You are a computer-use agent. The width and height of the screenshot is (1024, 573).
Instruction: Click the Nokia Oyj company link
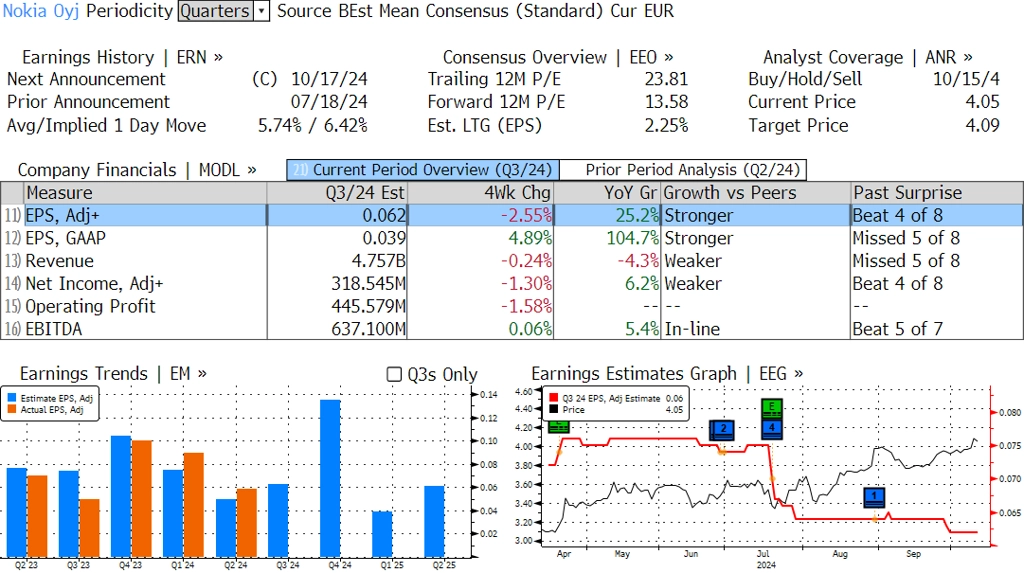pos(40,11)
